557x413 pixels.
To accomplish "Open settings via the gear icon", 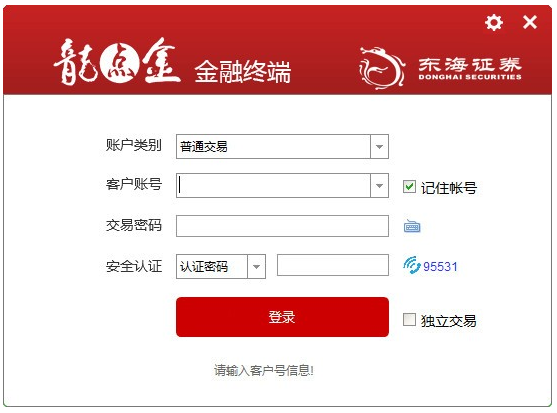I will pos(494,22).
